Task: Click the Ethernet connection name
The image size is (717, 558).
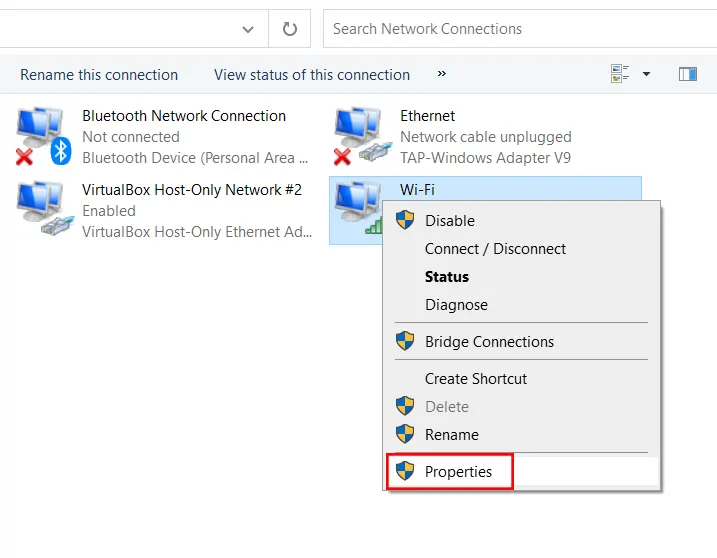Action: tap(428, 116)
